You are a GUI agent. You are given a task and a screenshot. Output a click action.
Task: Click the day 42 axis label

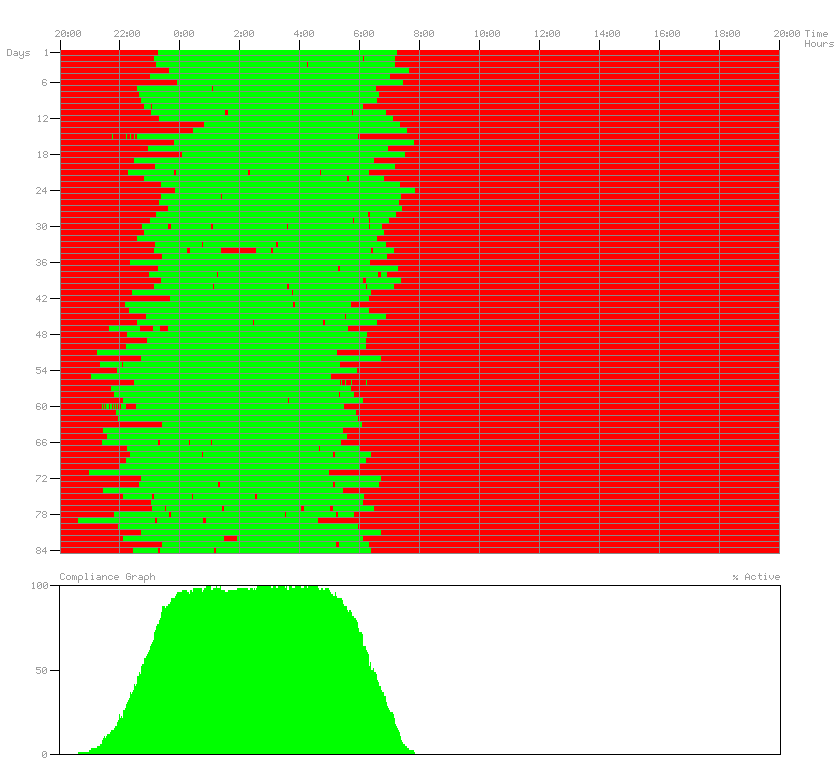click(x=42, y=298)
